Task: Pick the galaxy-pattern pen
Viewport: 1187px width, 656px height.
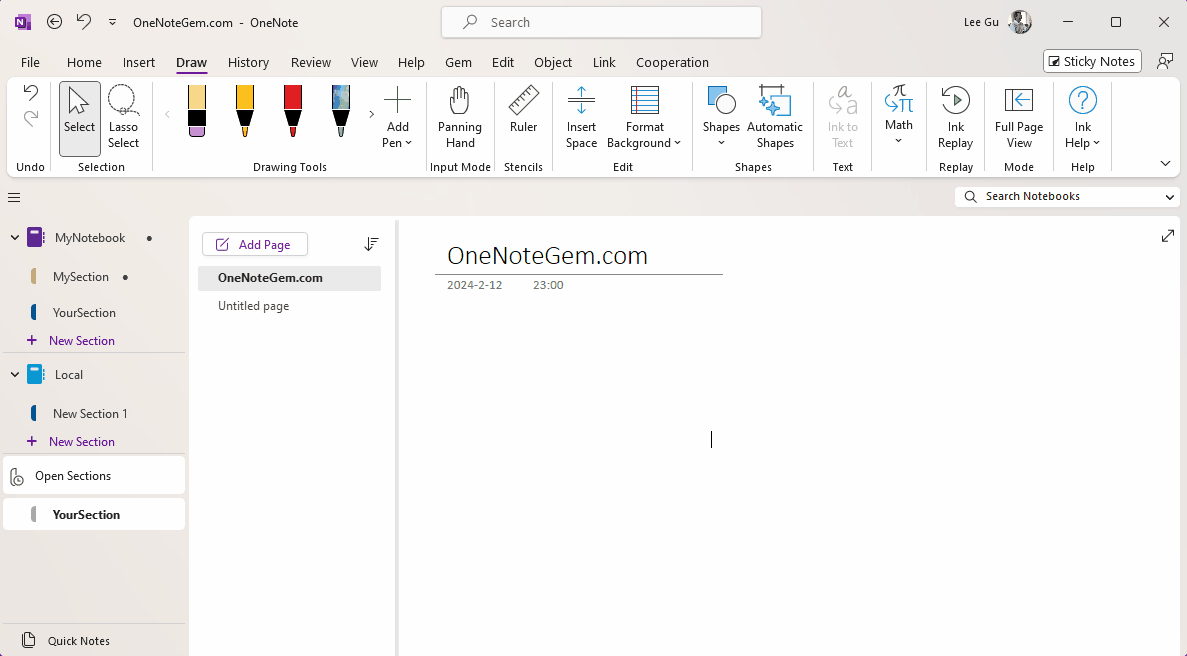Action: pyautogui.click(x=341, y=111)
